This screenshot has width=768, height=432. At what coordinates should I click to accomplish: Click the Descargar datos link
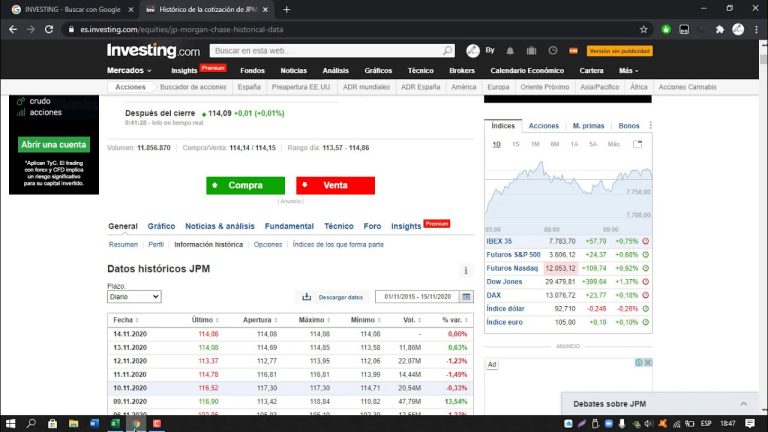pos(333,297)
